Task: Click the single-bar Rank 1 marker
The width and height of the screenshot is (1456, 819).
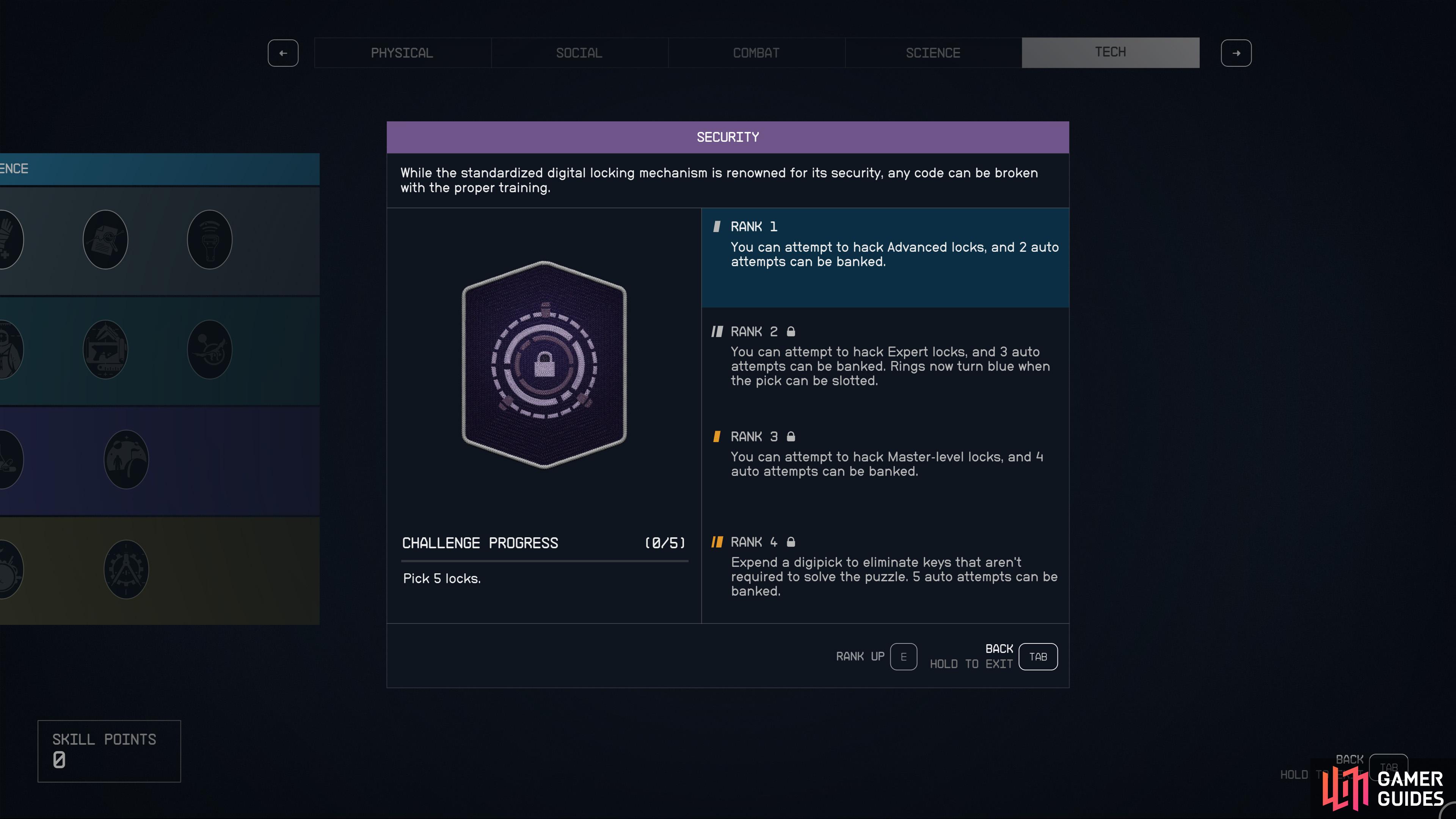Action: point(717,227)
